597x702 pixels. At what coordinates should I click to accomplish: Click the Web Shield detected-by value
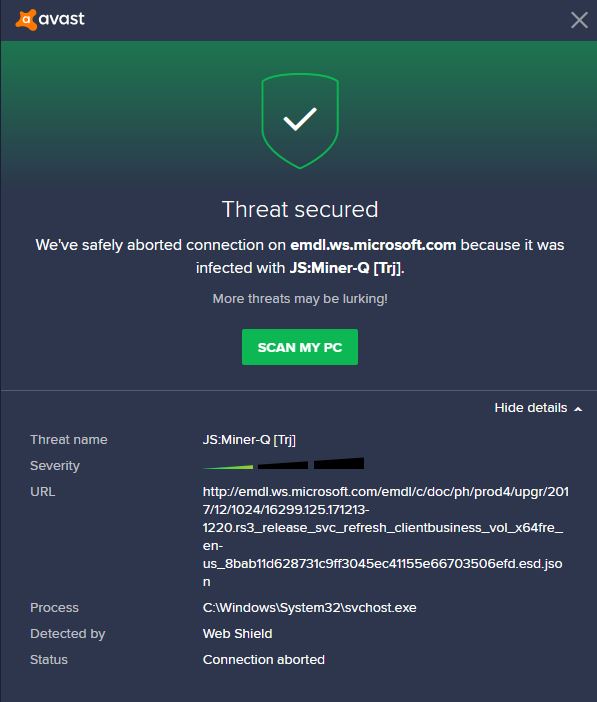pos(237,634)
